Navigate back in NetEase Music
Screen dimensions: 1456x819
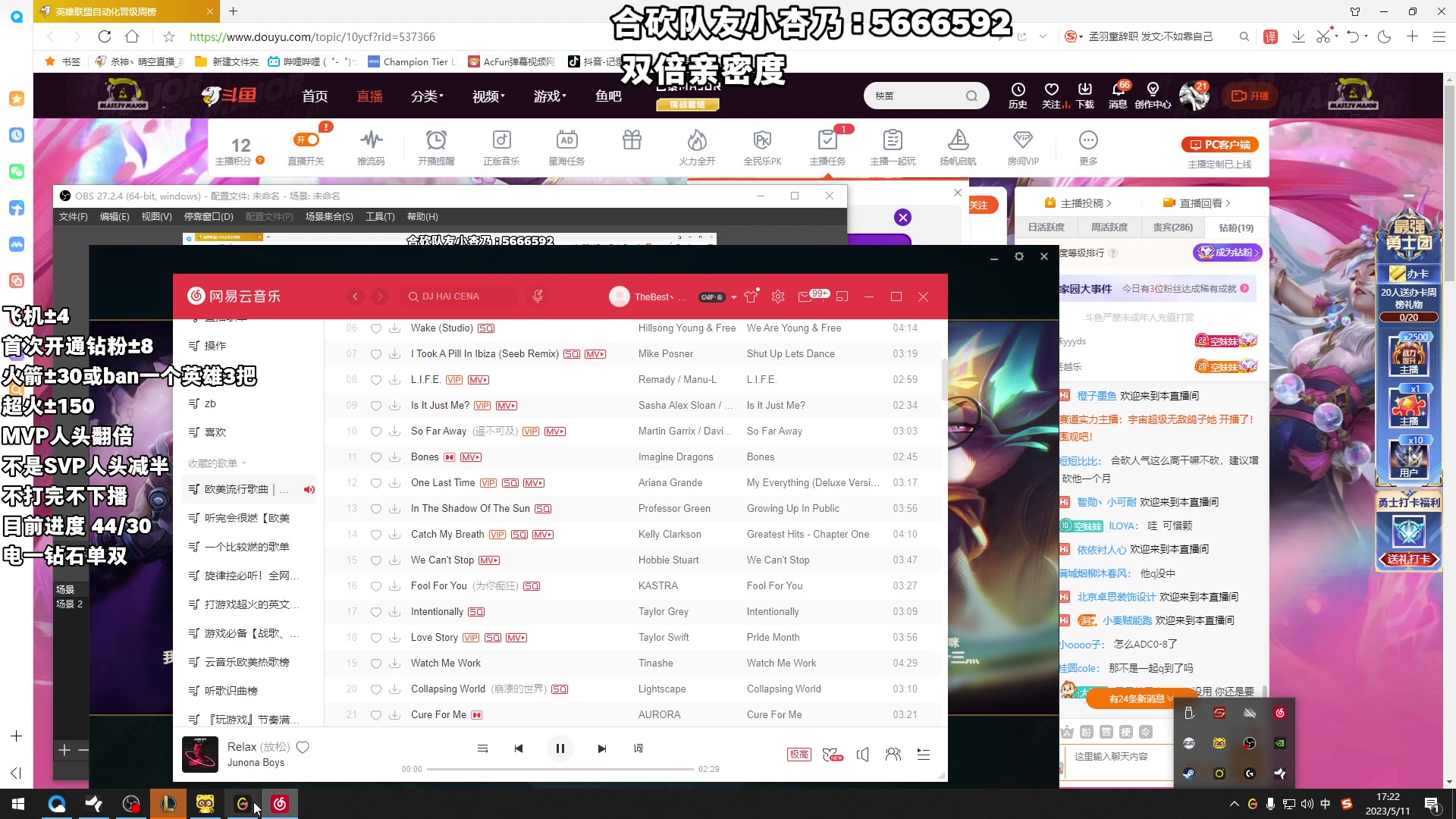tap(356, 297)
